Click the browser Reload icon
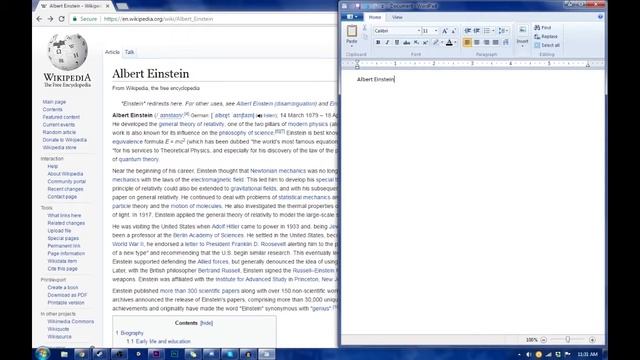Viewport: 640px width, 360px height. [x=62, y=19]
